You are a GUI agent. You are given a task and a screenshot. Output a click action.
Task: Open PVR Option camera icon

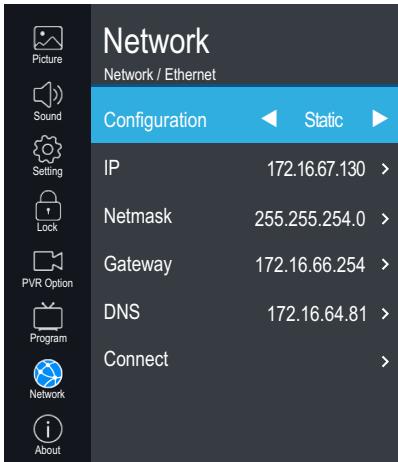pos(48,261)
